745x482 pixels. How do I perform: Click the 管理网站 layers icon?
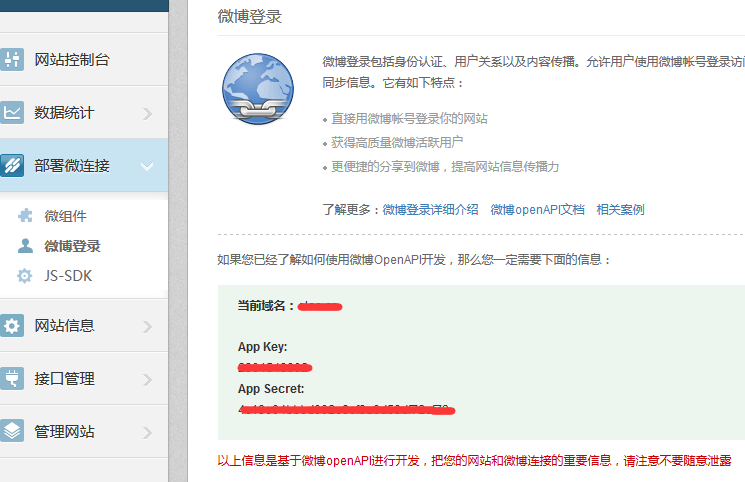click(11, 431)
